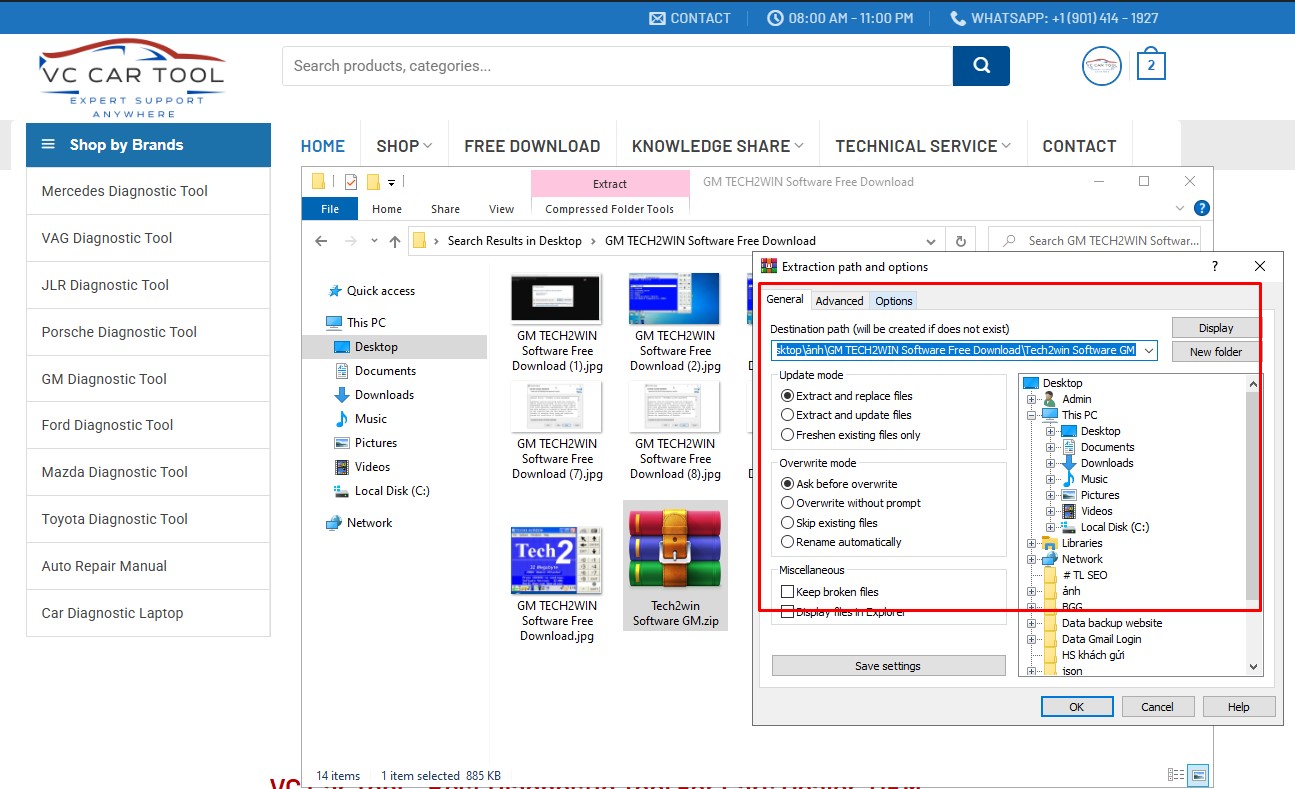This screenshot has width=1295, height=789.
Task: Switch to the Advanced tab
Action: coord(839,300)
